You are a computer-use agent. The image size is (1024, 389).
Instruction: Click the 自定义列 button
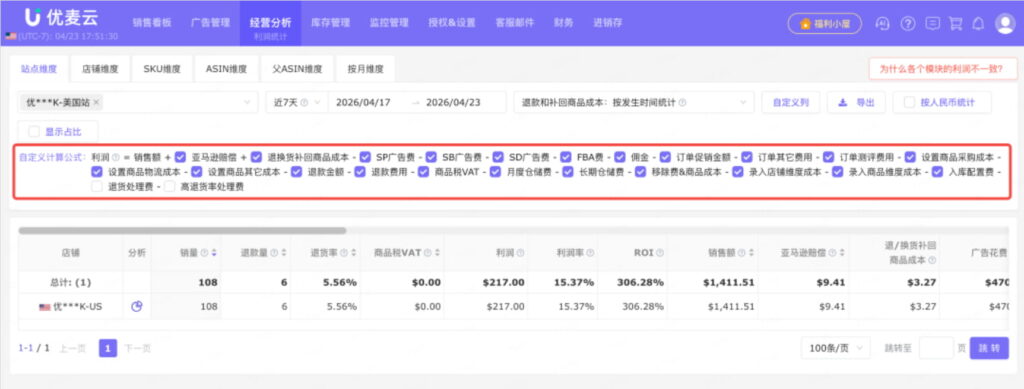791,102
